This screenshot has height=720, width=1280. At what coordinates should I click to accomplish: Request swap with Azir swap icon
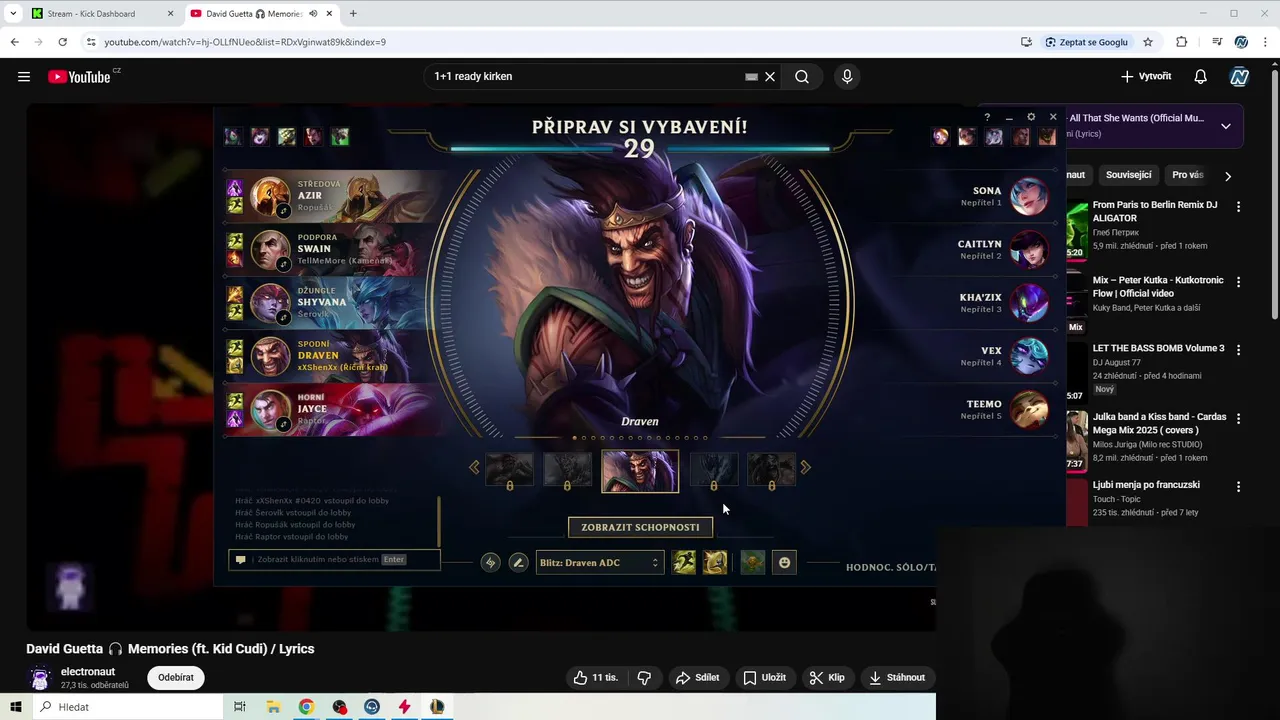pos(284,211)
